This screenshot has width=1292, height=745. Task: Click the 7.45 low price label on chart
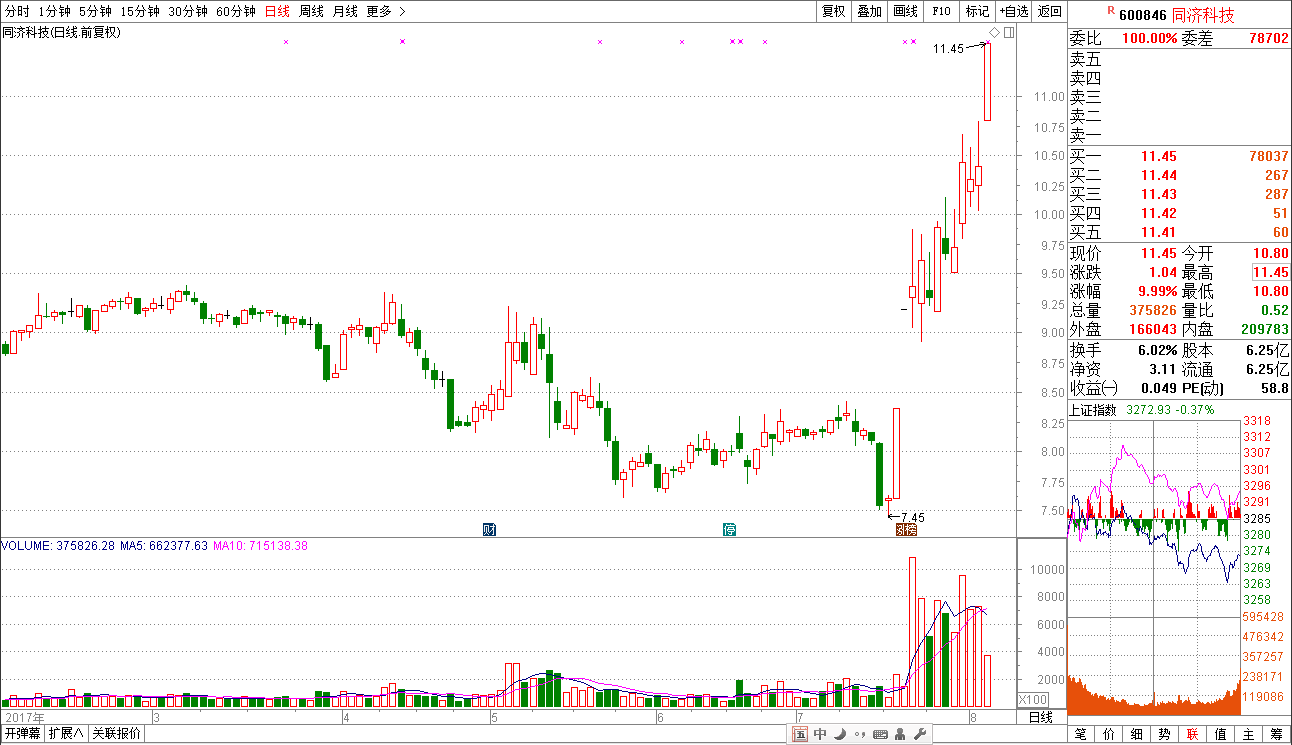tap(913, 517)
